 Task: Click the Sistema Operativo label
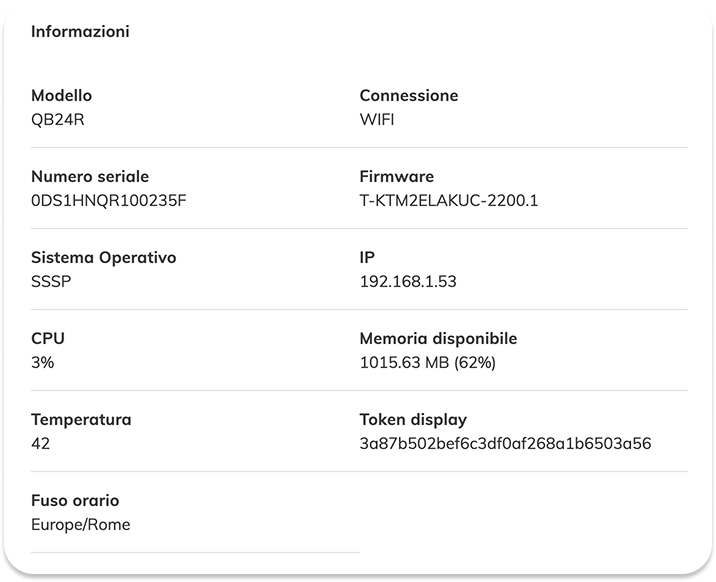[104, 257]
